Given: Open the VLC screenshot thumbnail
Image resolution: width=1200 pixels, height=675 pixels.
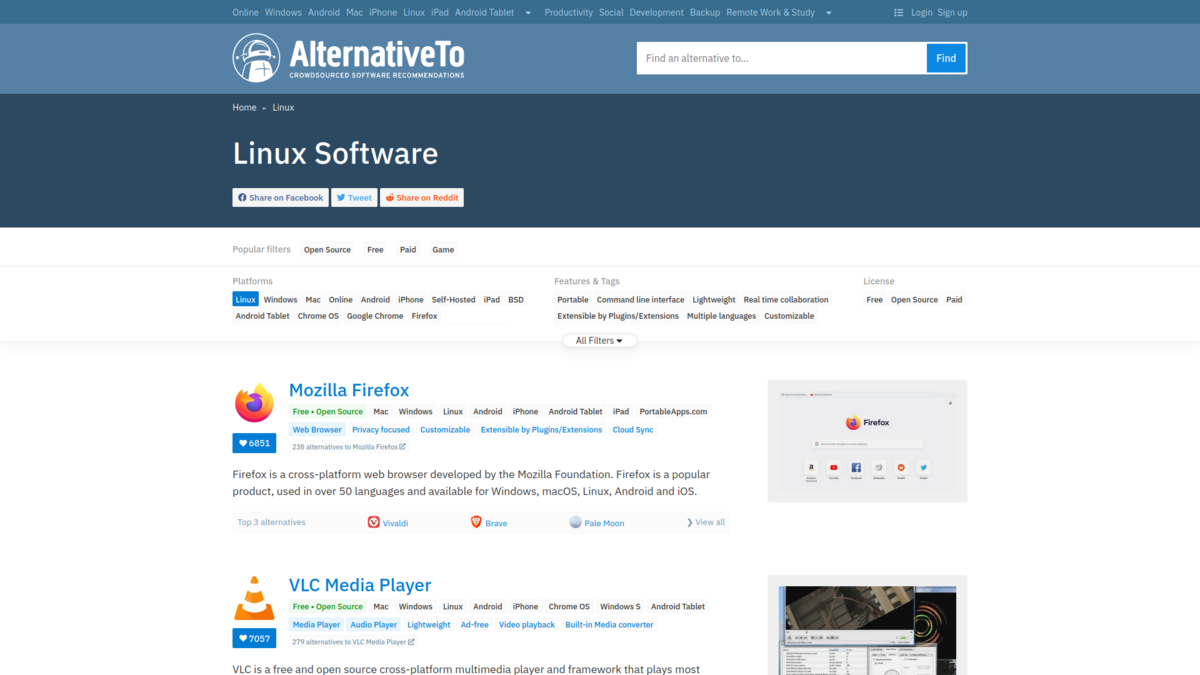Looking at the screenshot, I should [867, 625].
